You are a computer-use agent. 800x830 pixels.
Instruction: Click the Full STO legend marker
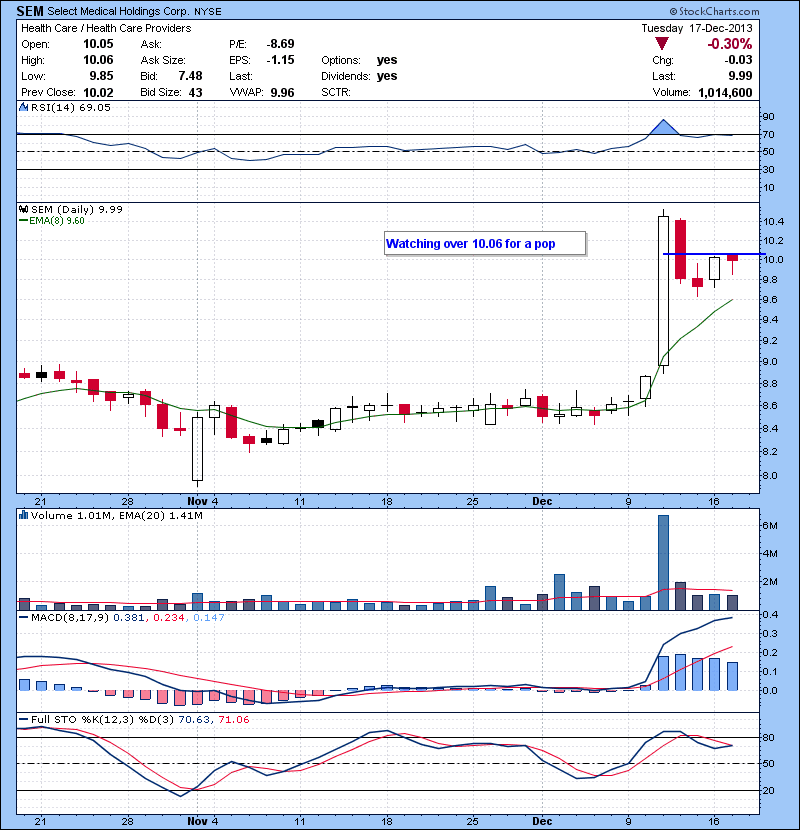(x=23, y=719)
